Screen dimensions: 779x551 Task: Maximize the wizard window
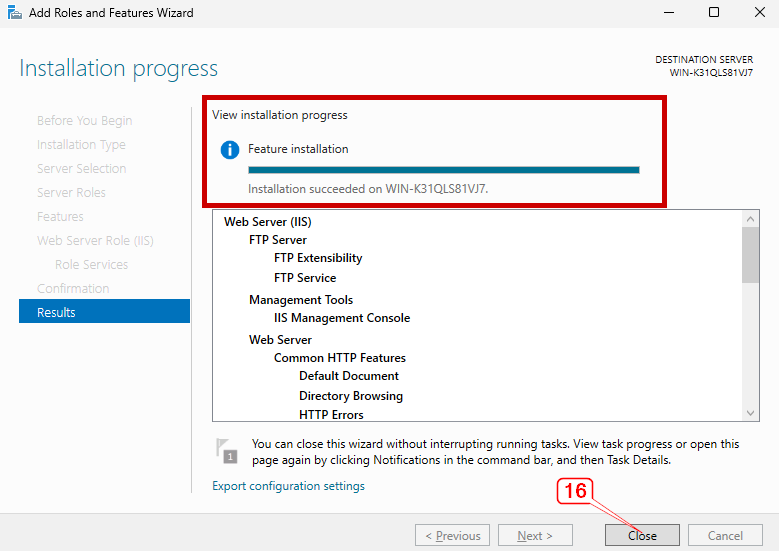point(714,12)
